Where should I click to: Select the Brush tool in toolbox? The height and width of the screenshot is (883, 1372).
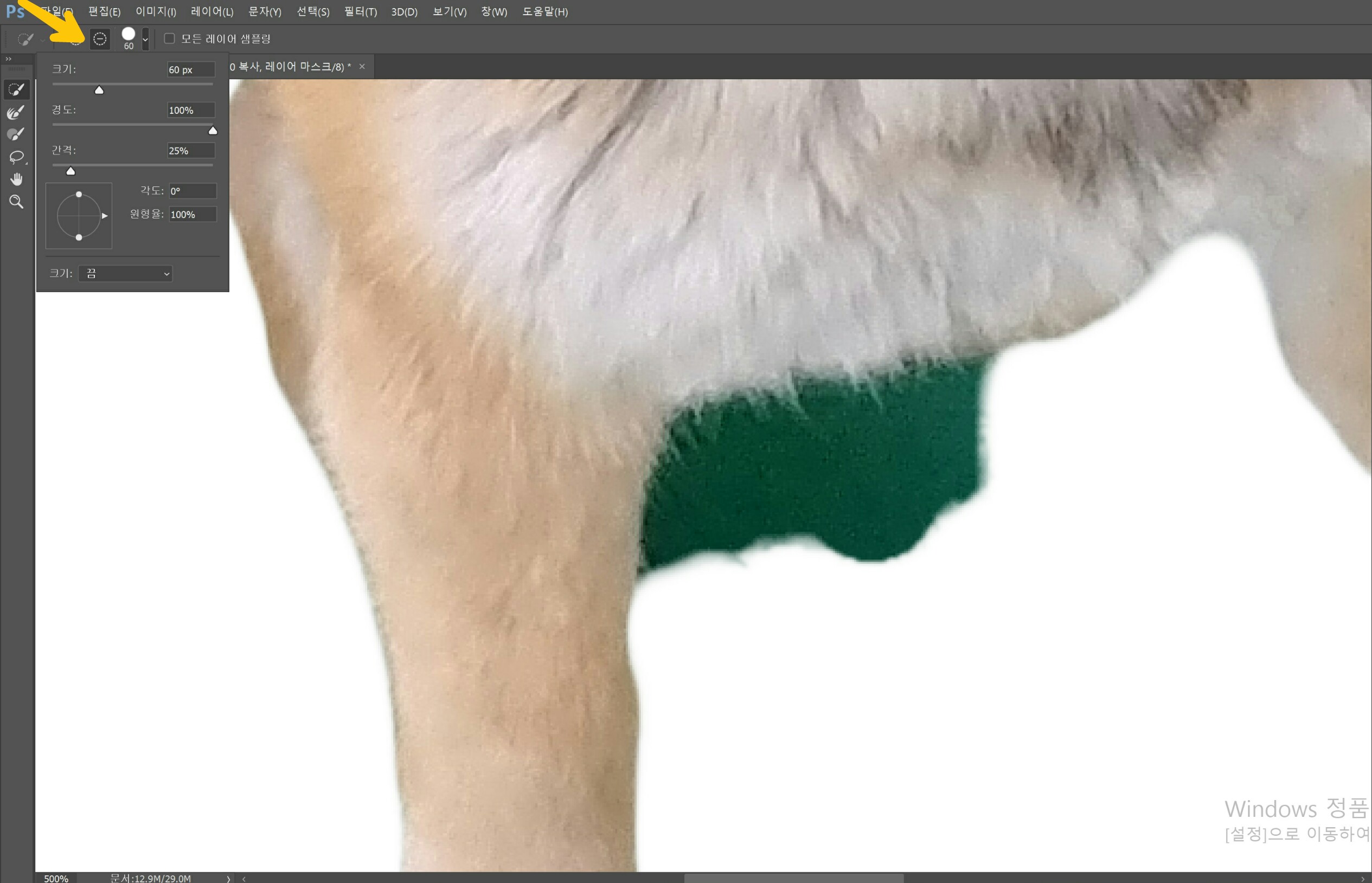(16, 134)
